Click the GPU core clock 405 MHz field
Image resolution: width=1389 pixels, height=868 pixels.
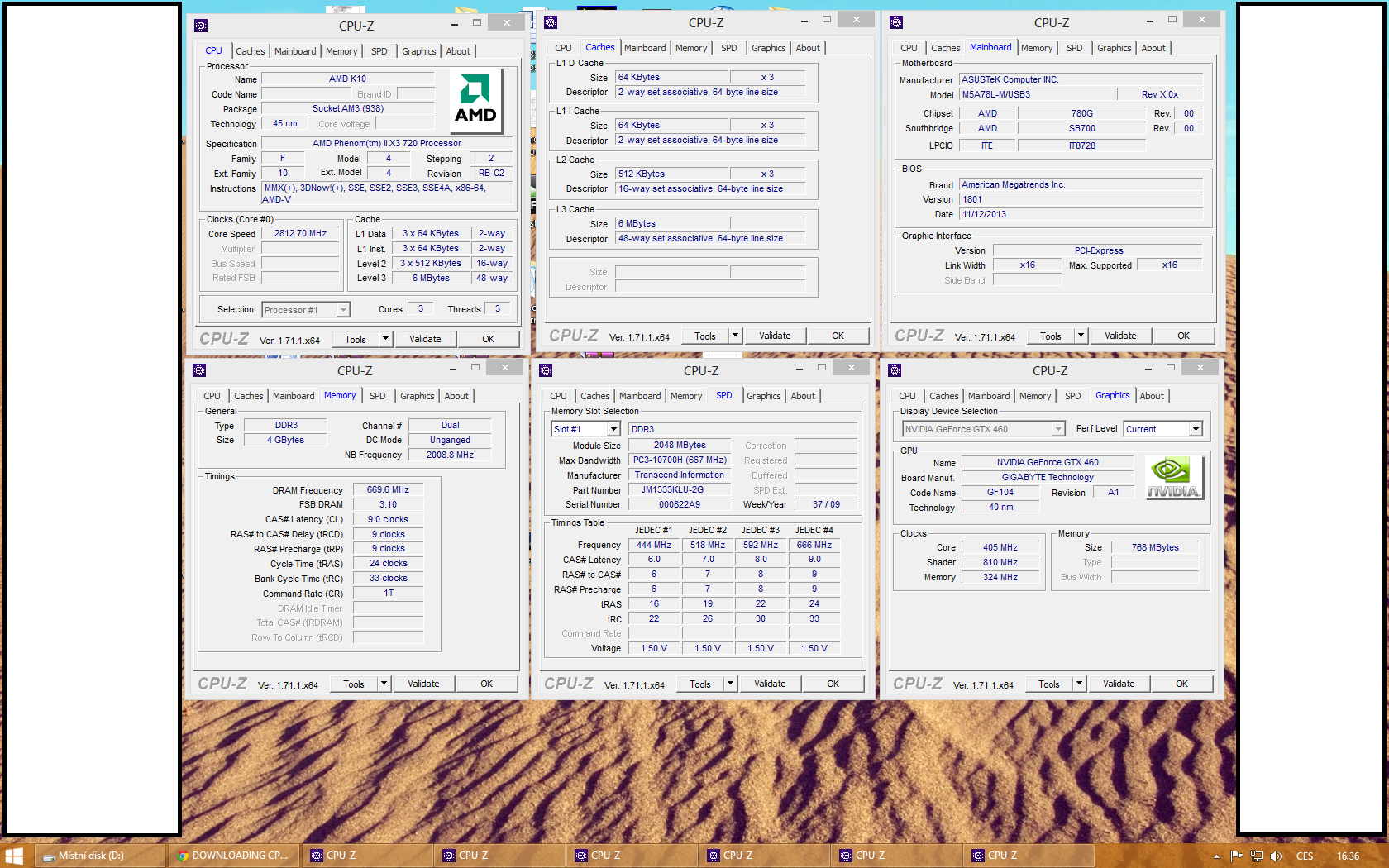(x=1000, y=547)
